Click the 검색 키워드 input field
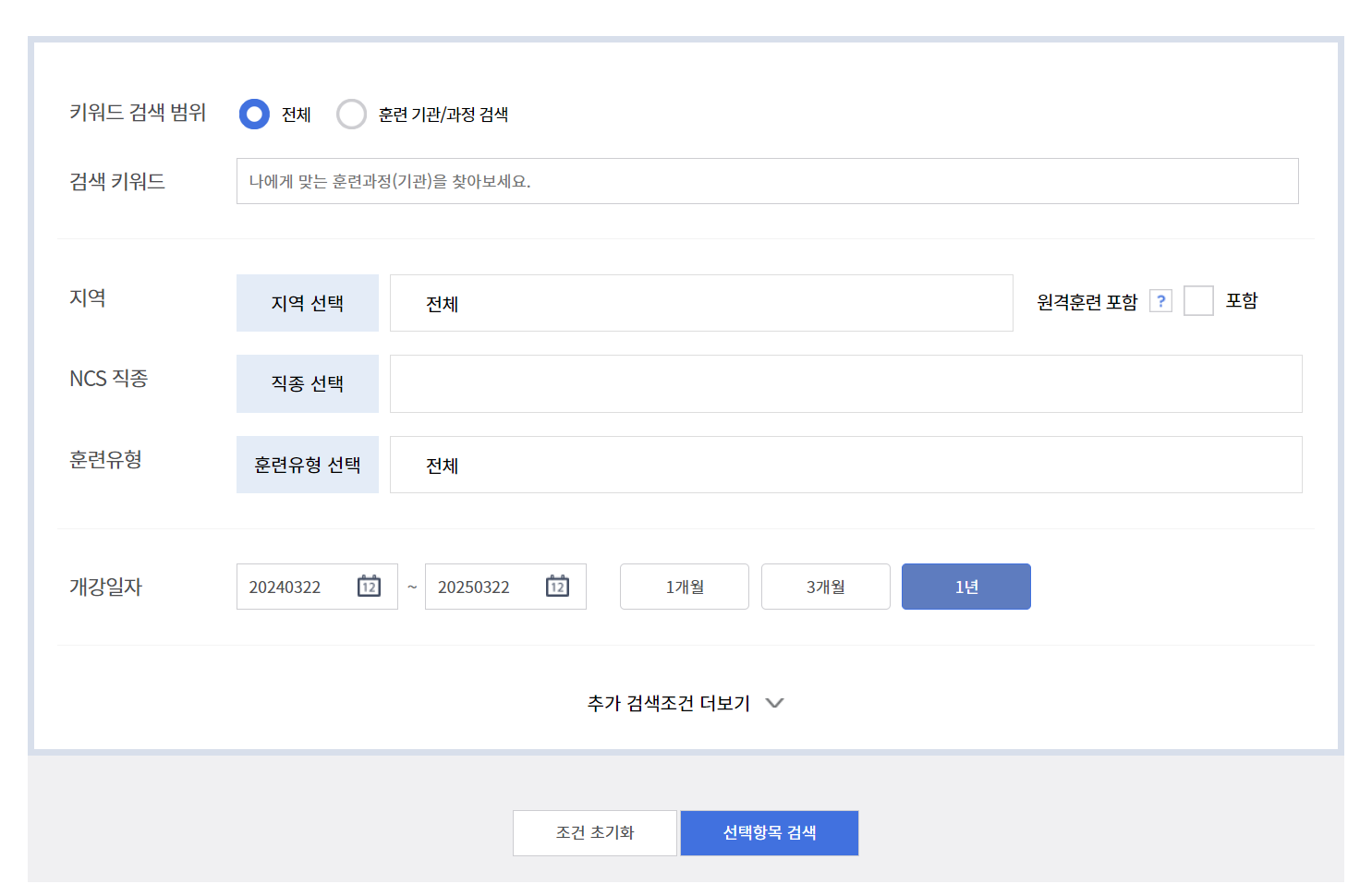 (x=767, y=181)
